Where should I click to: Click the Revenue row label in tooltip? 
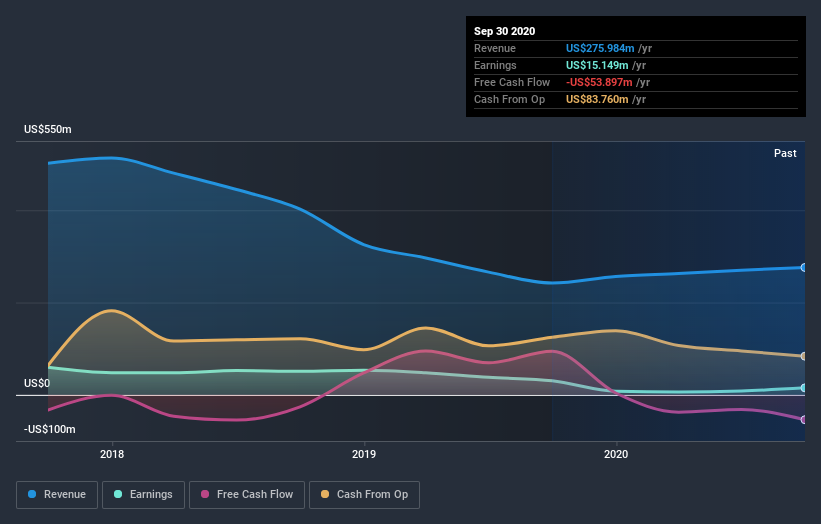[x=495, y=48]
